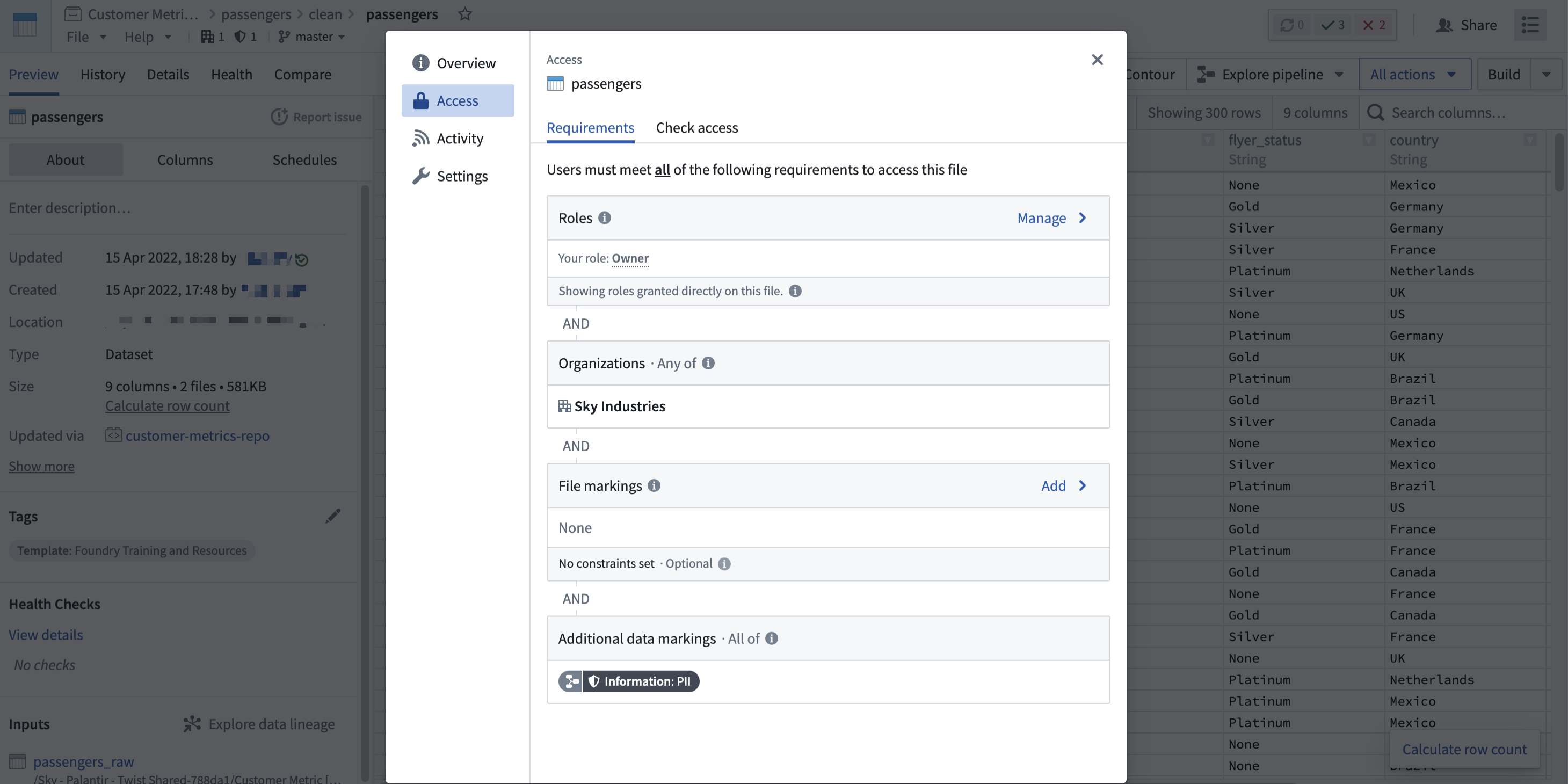
Task: Click the info icon next to Roles
Action: tap(604, 217)
